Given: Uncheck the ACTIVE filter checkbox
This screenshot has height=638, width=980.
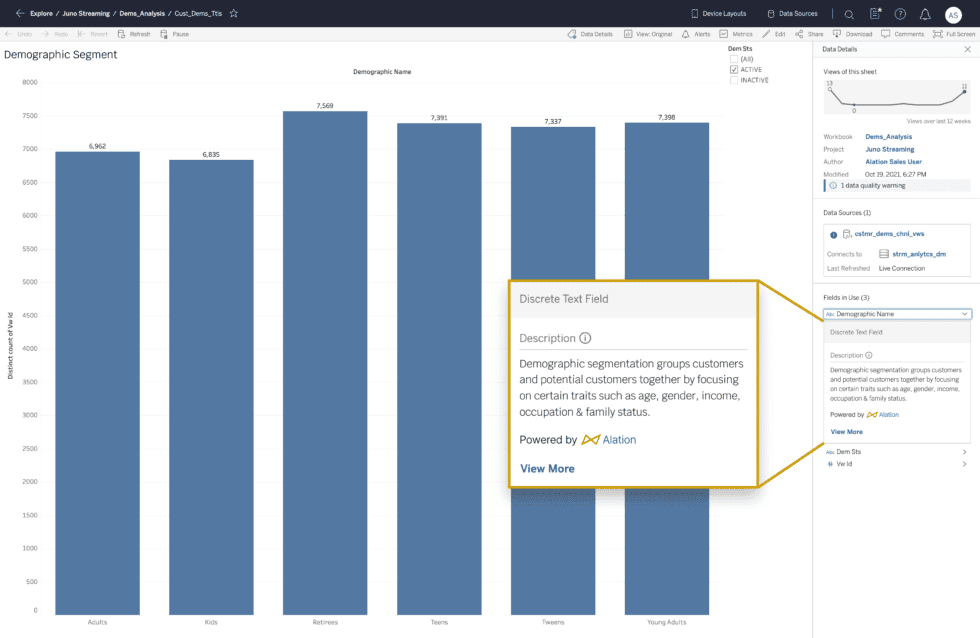Looking at the screenshot, I should (x=734, y=70).
